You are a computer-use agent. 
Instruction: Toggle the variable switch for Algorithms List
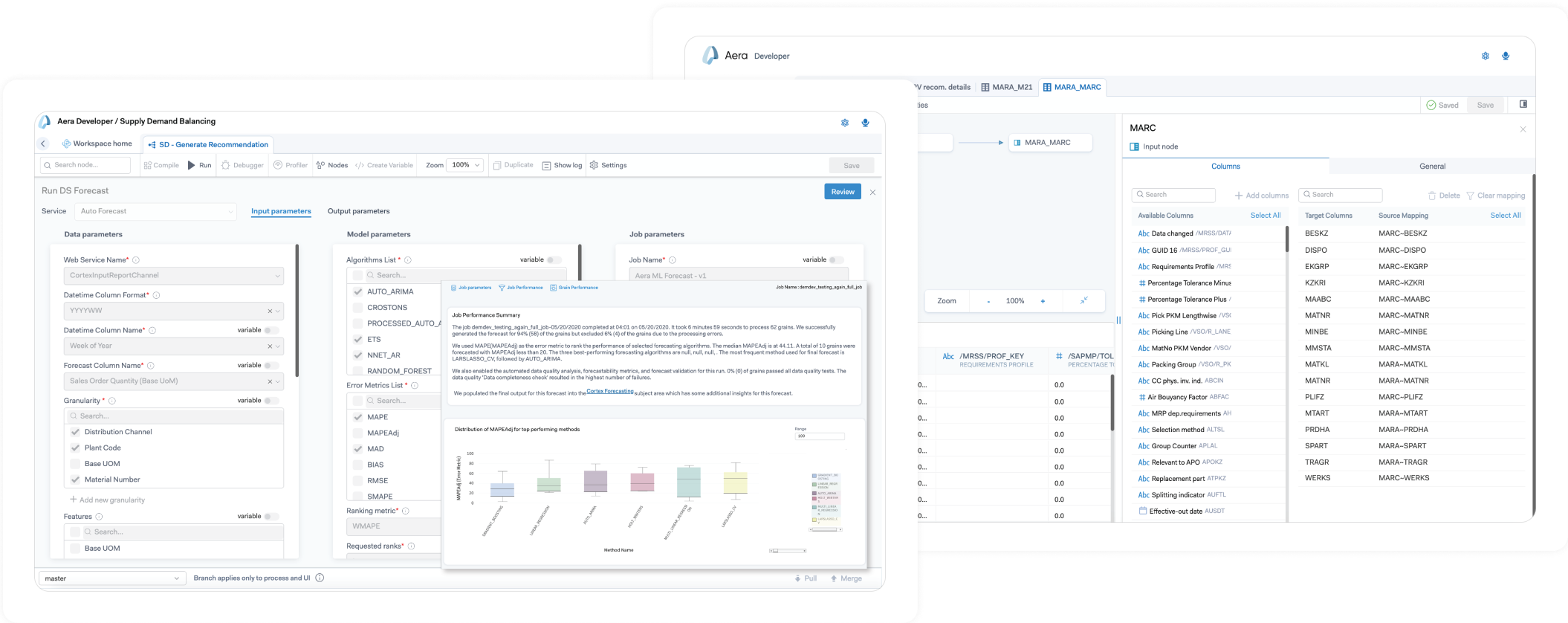[554, 259]
